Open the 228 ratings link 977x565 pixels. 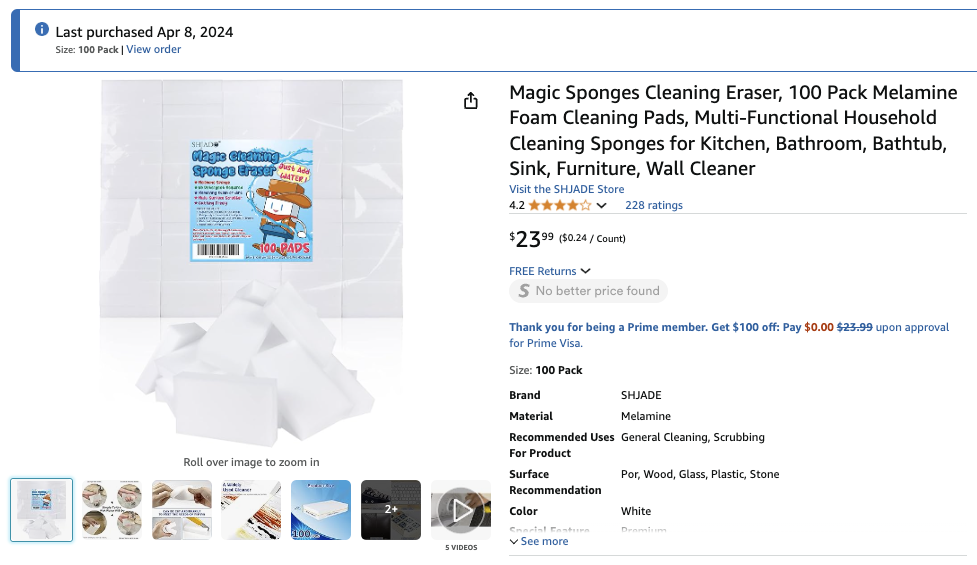[654, 205]
